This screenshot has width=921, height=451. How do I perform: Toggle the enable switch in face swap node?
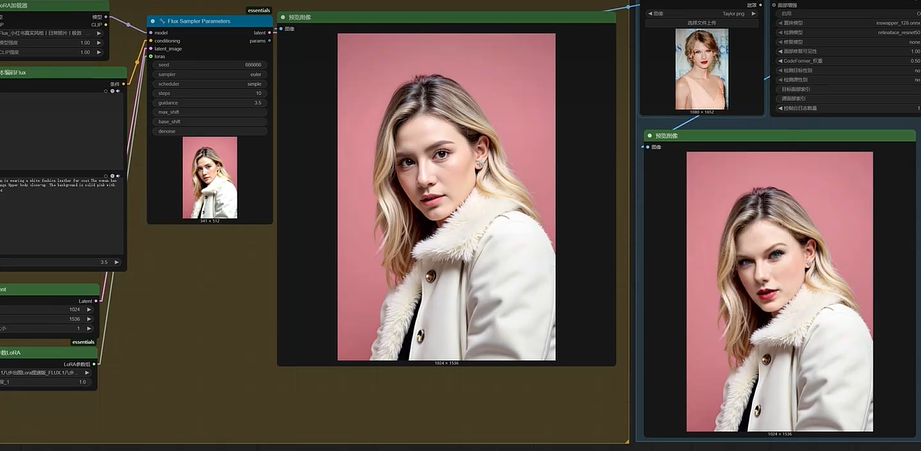(x=849, y=14)
